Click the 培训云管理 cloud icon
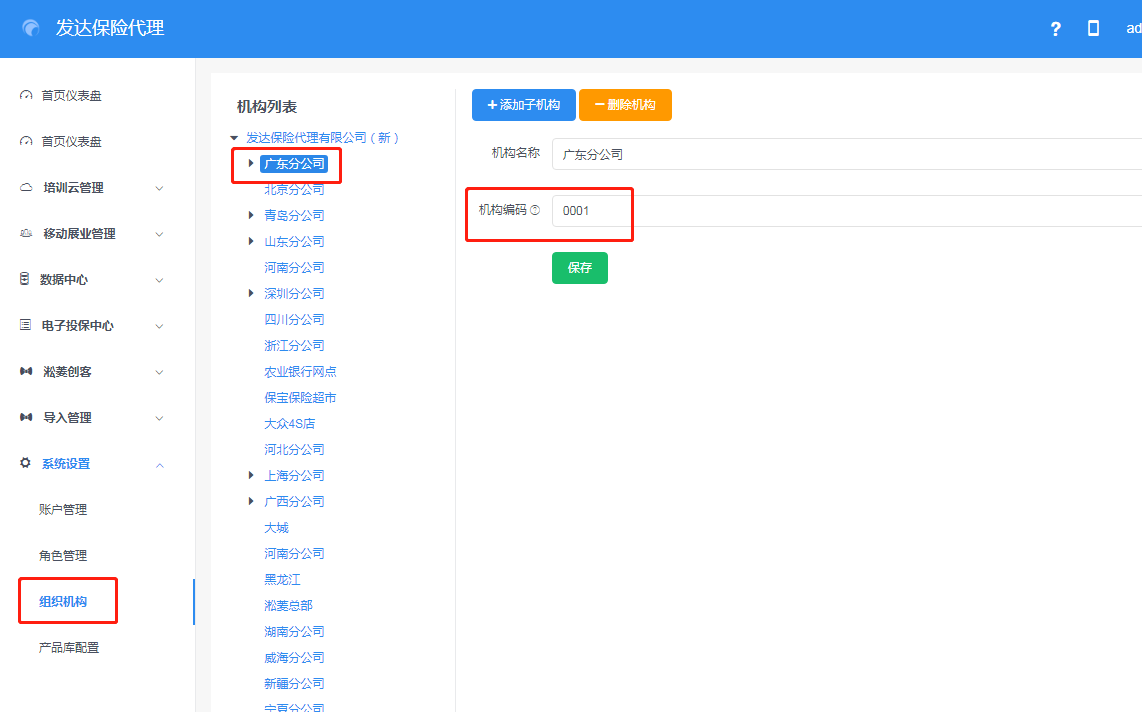Screen dimensions: 1142x712 tap(26, 188)
